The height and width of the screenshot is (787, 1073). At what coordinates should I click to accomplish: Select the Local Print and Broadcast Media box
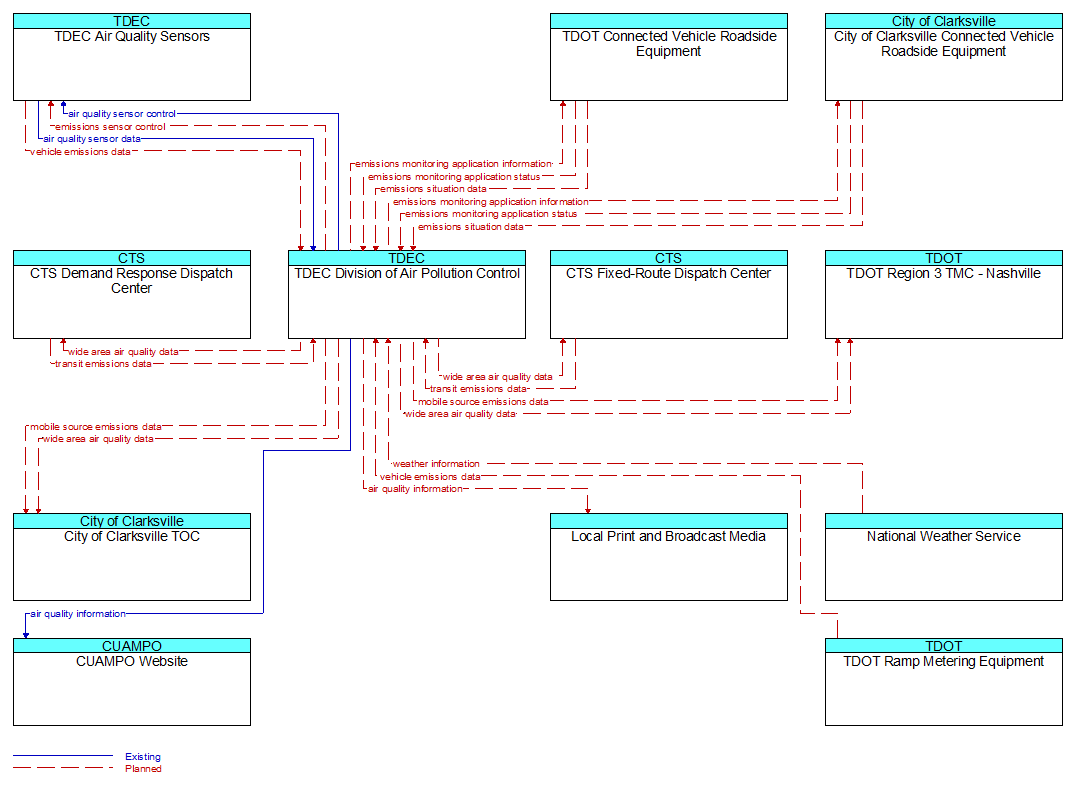pos(669,557)
